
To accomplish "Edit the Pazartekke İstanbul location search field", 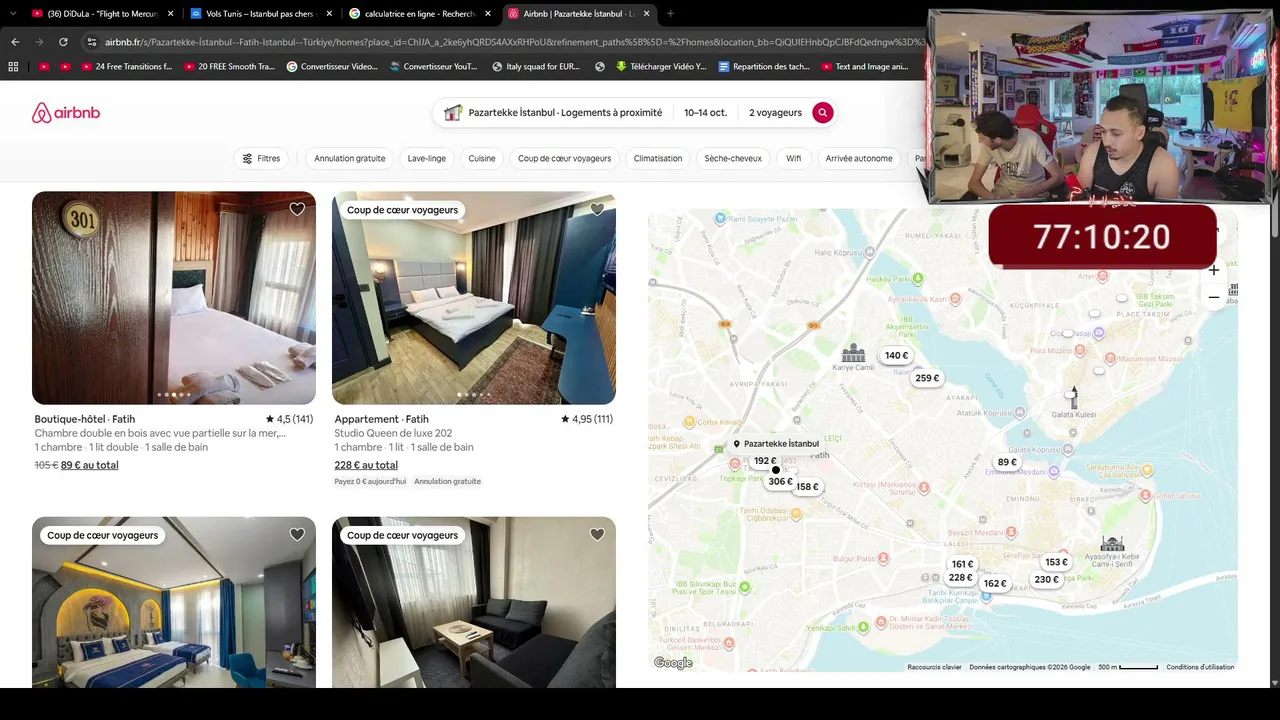I will coord(553,113).
